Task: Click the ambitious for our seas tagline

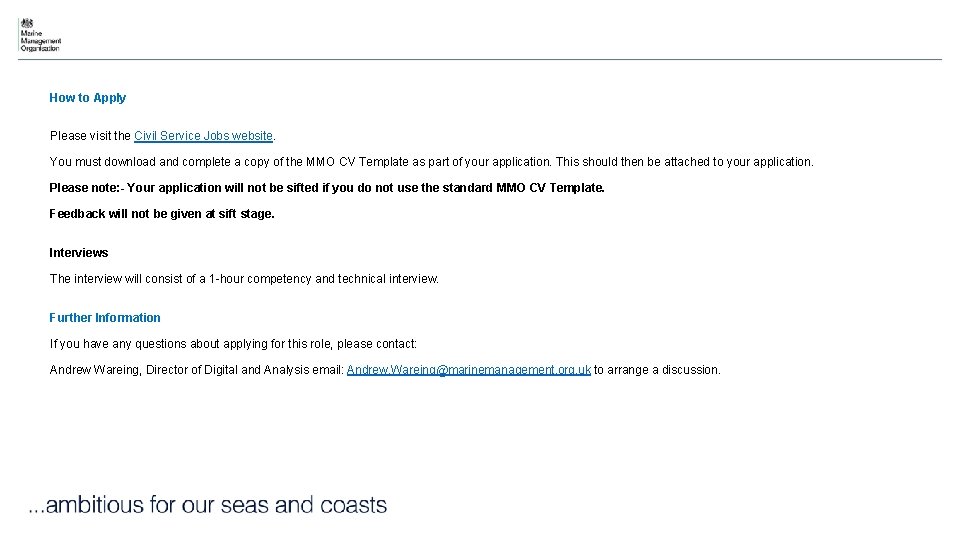Action: [208, 505]
